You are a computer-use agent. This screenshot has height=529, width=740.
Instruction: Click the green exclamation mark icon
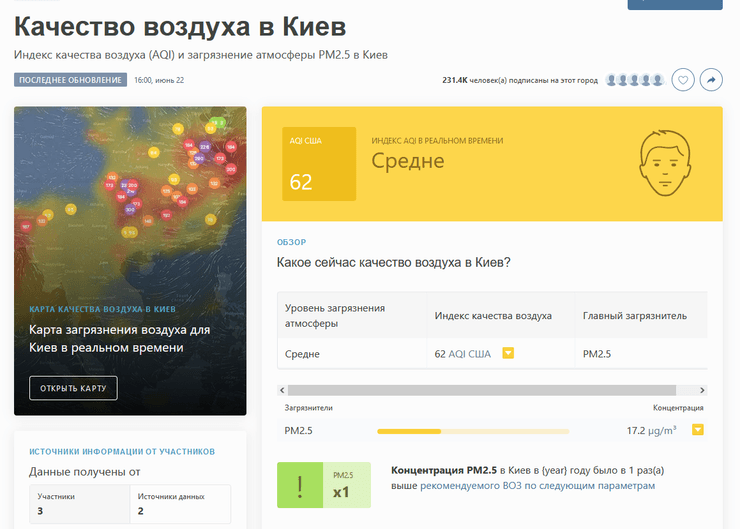(300, 485)
